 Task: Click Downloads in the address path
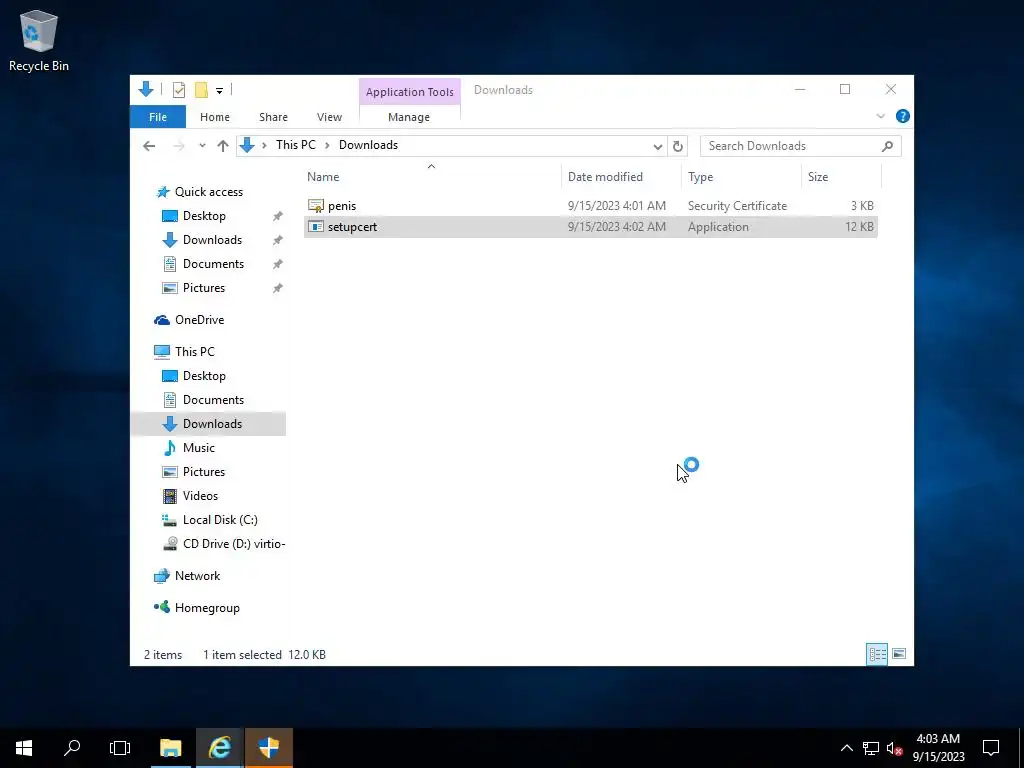[368, 145]
